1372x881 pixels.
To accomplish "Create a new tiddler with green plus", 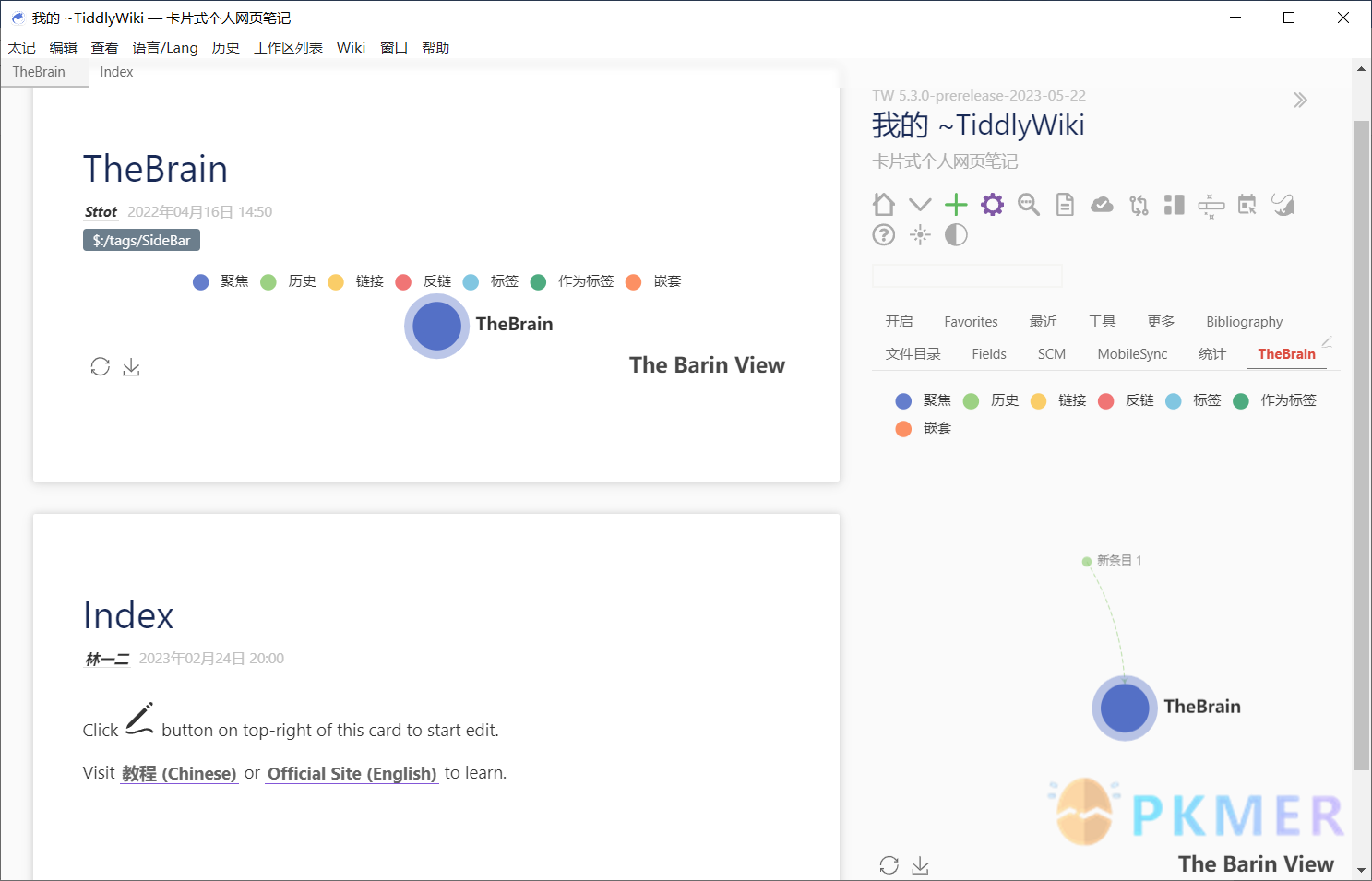I will point(956,204).
